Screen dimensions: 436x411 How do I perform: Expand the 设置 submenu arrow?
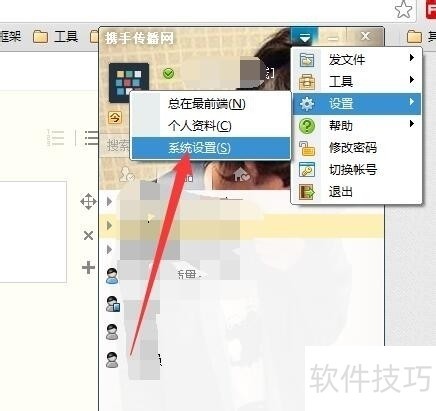412,102
